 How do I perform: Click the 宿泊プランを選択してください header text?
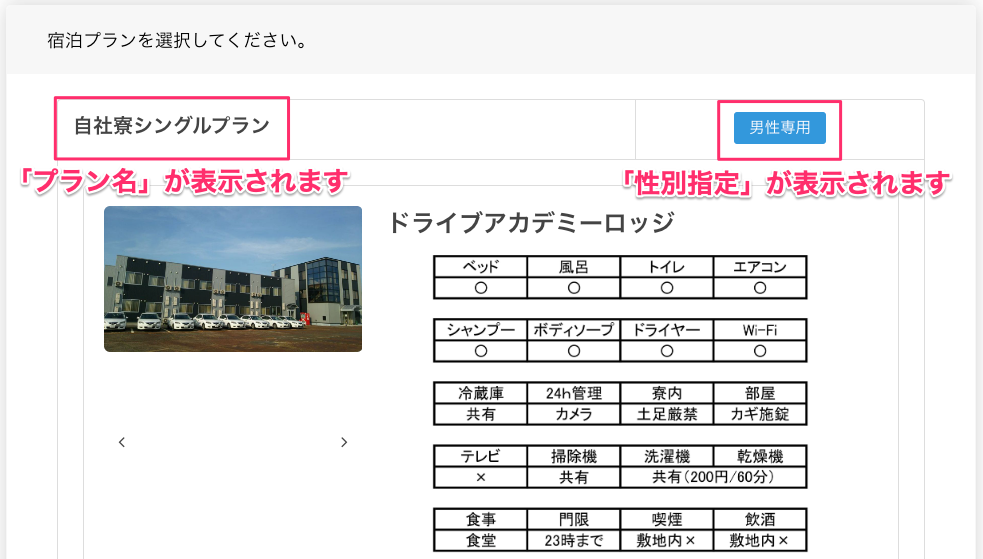(x=176, y=42)
